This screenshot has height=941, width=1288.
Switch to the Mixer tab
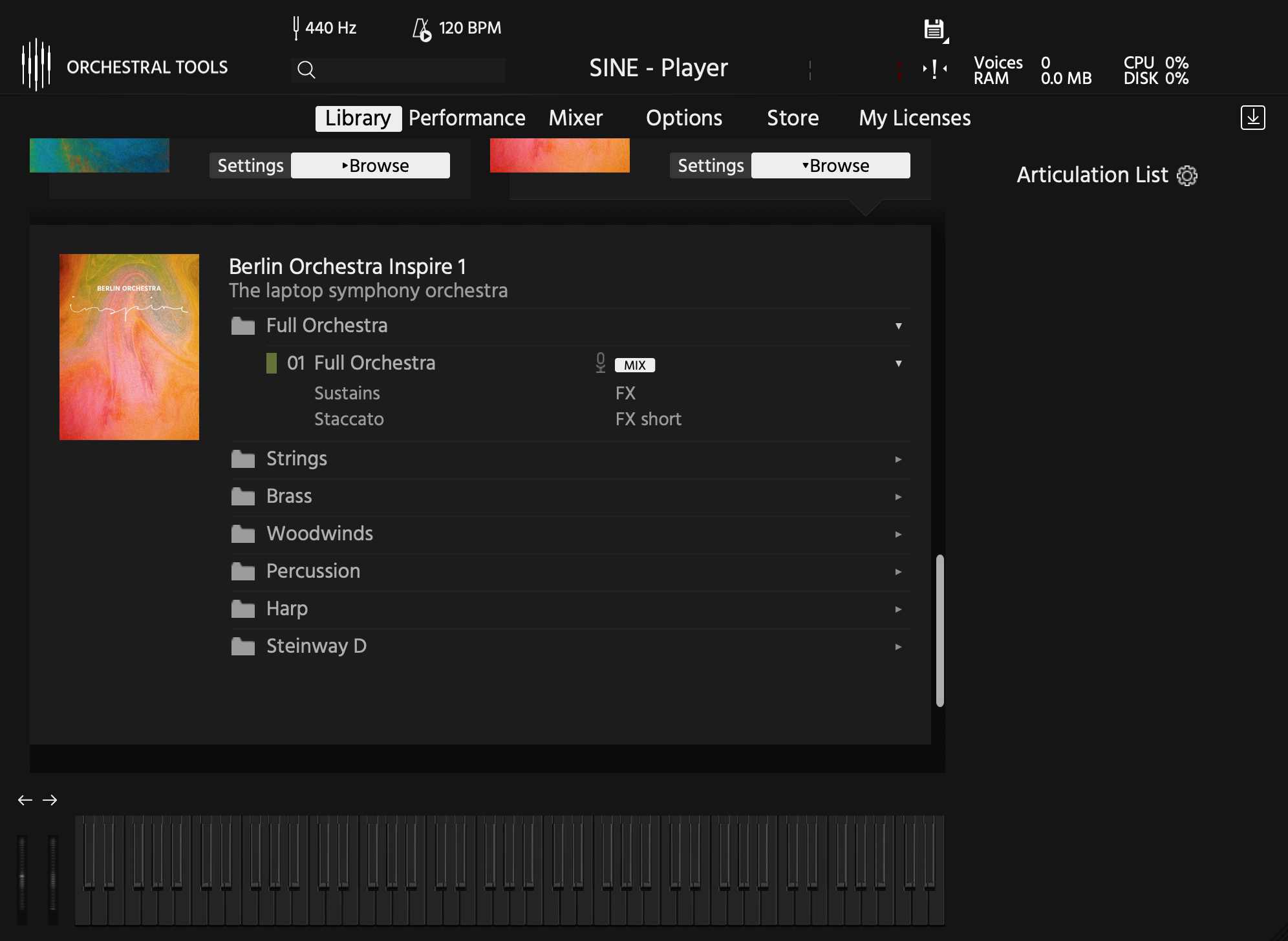pos(575,118)
